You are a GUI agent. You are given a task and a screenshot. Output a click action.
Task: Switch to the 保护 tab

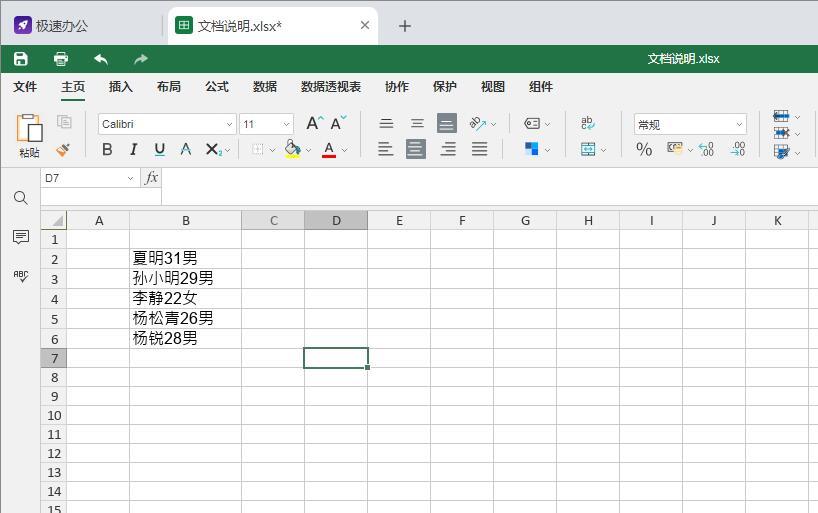[x=444, y=87]
